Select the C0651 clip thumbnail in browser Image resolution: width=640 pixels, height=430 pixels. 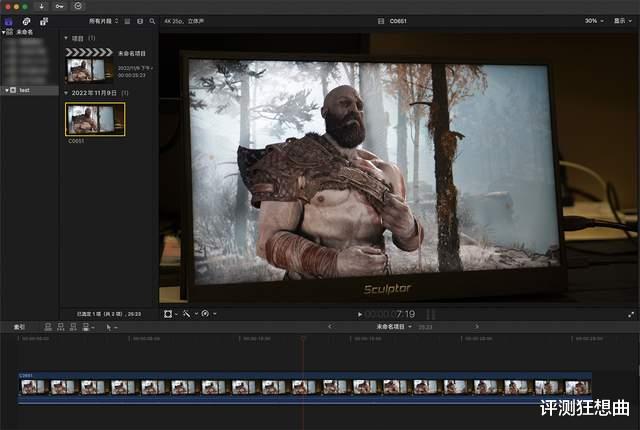pos(95,119)
